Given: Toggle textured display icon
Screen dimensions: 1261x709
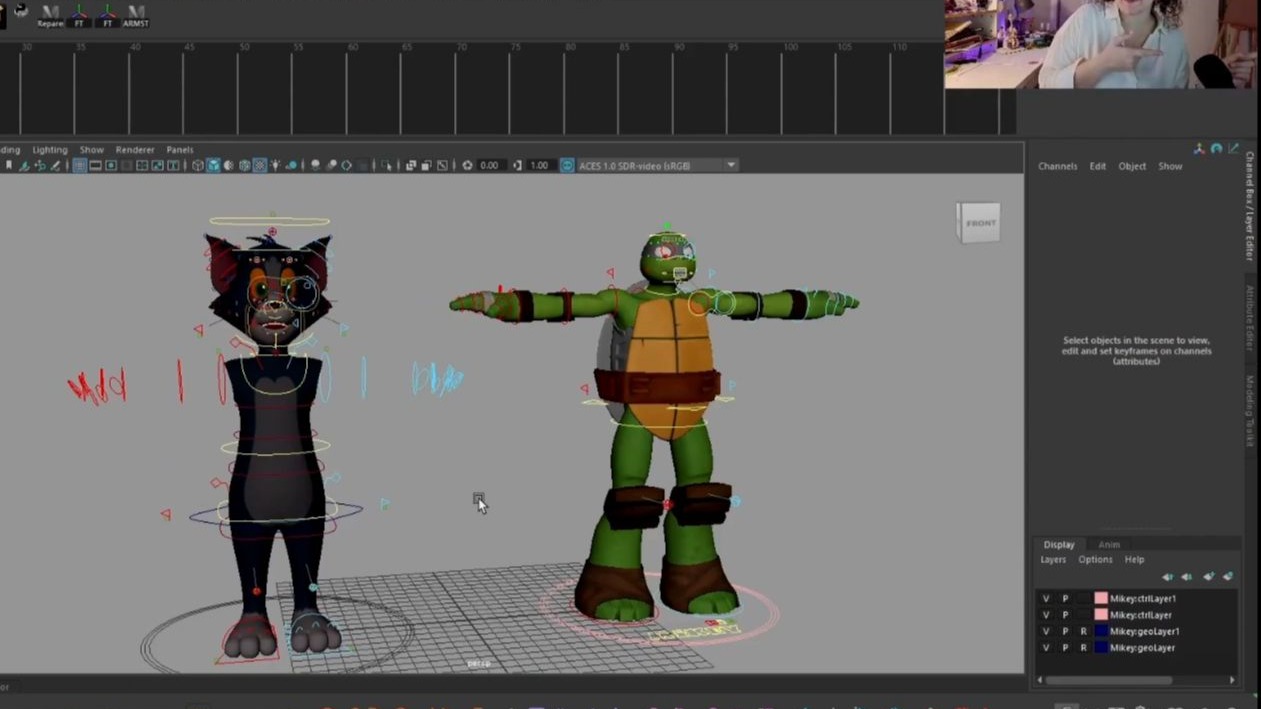Looking at the screenshot, I should [x=259, y=165].
